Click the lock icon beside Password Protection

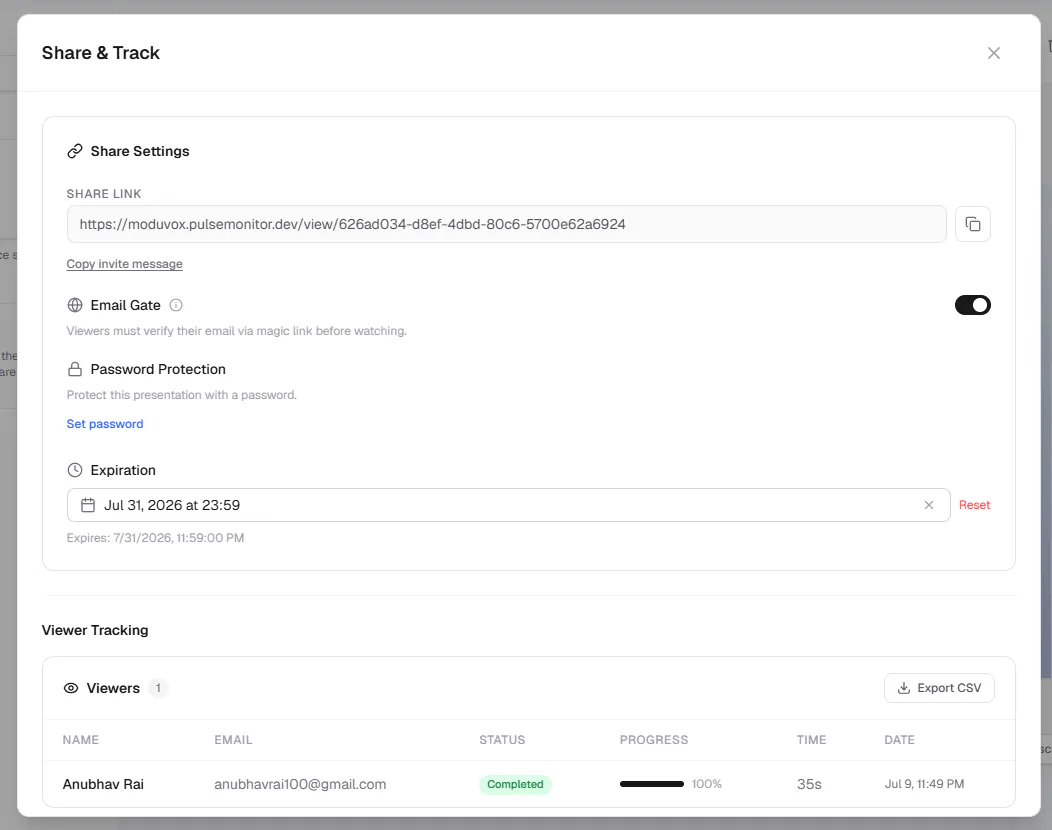[x=75, y=369]
